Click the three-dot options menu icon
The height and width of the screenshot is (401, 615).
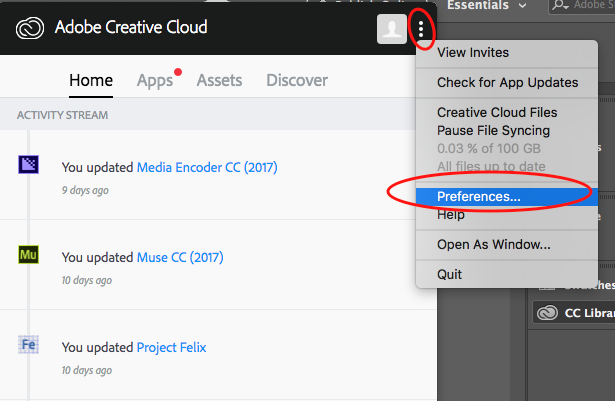[x=422, y=29]
